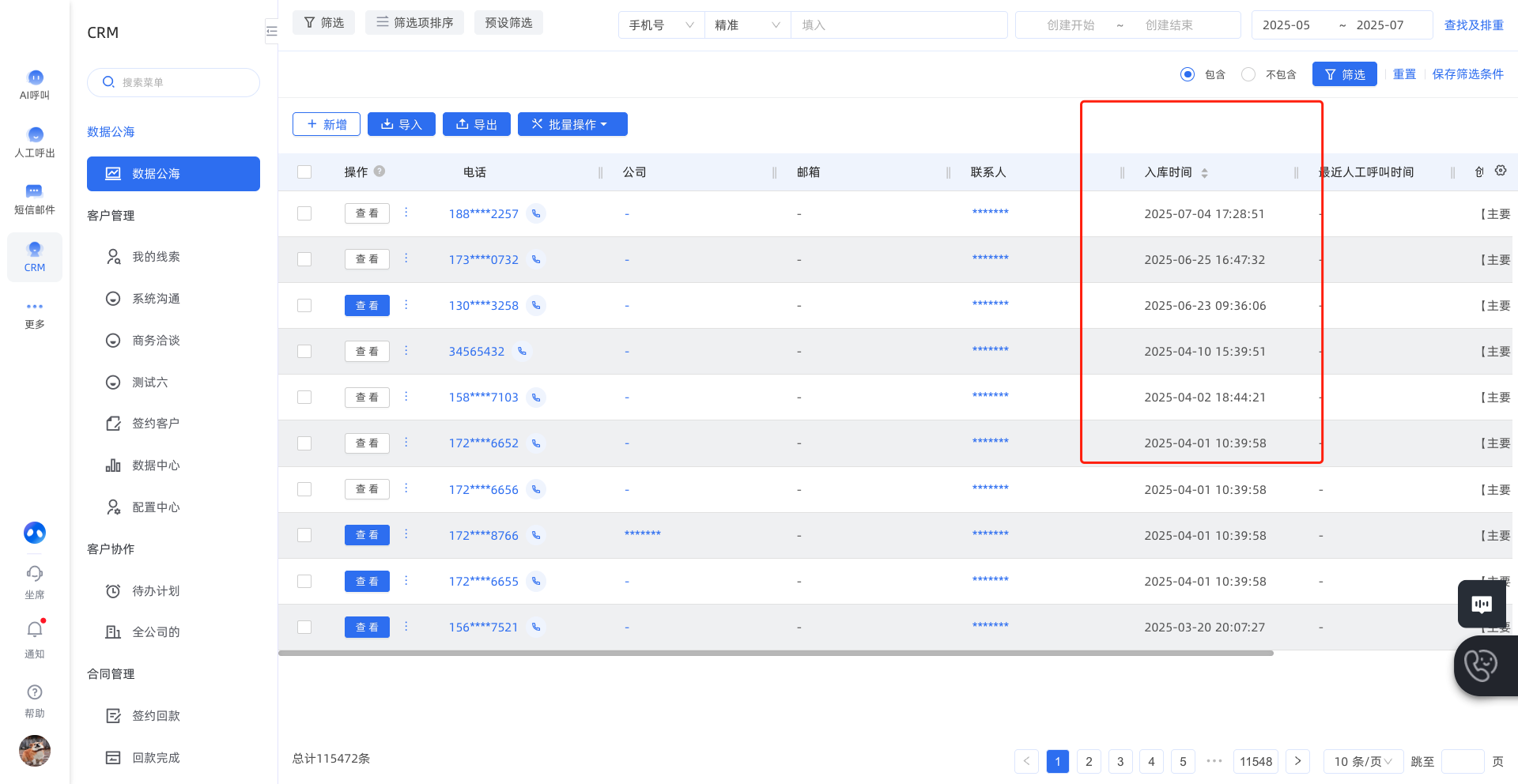1518x784 pixels.
Task: Open the 手机号 field dropdown
Action: pos(661,25)
